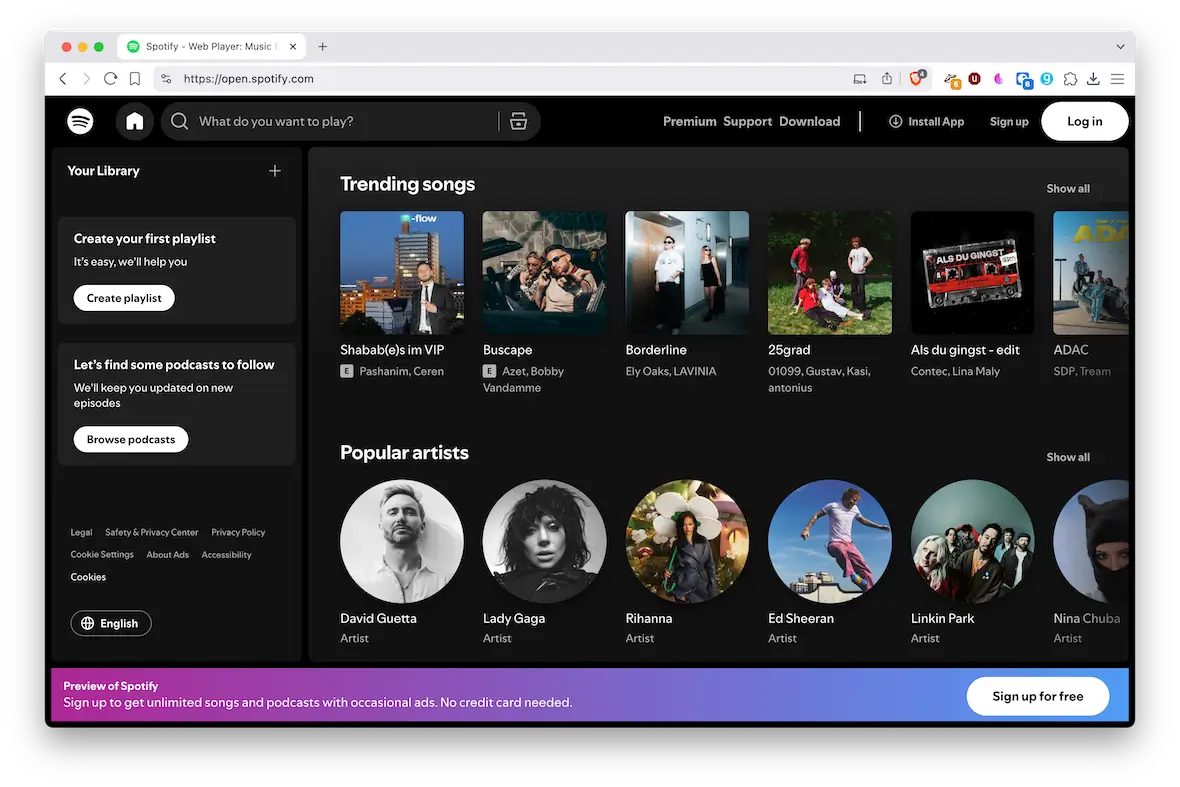Click the picture-in-picture icon in the address bar
Image resolution: width=1180 pixels, height=787 pixels.
pos(860,78)
